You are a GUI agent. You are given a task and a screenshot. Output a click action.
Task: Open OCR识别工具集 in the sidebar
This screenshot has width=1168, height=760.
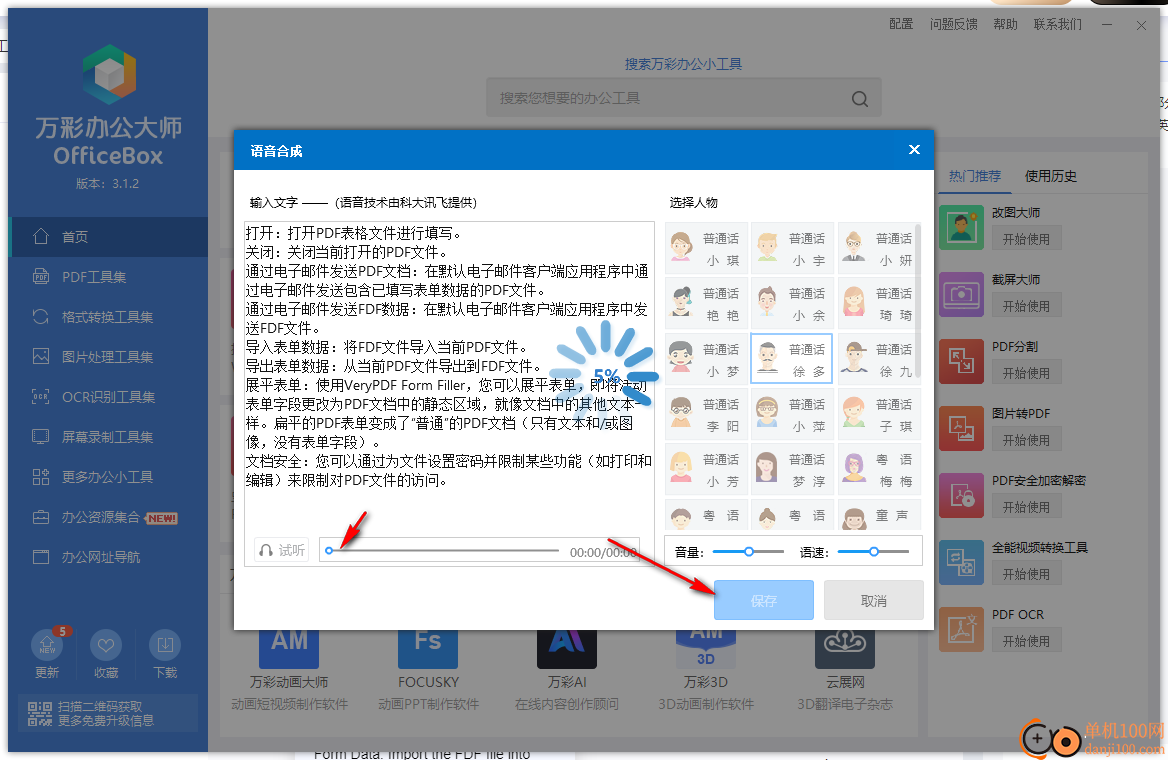(x=109, y=397)
